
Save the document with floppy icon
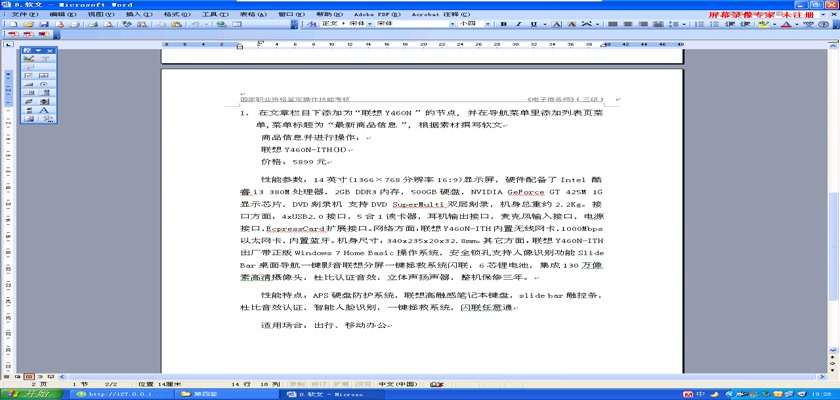tap(43, 24)
